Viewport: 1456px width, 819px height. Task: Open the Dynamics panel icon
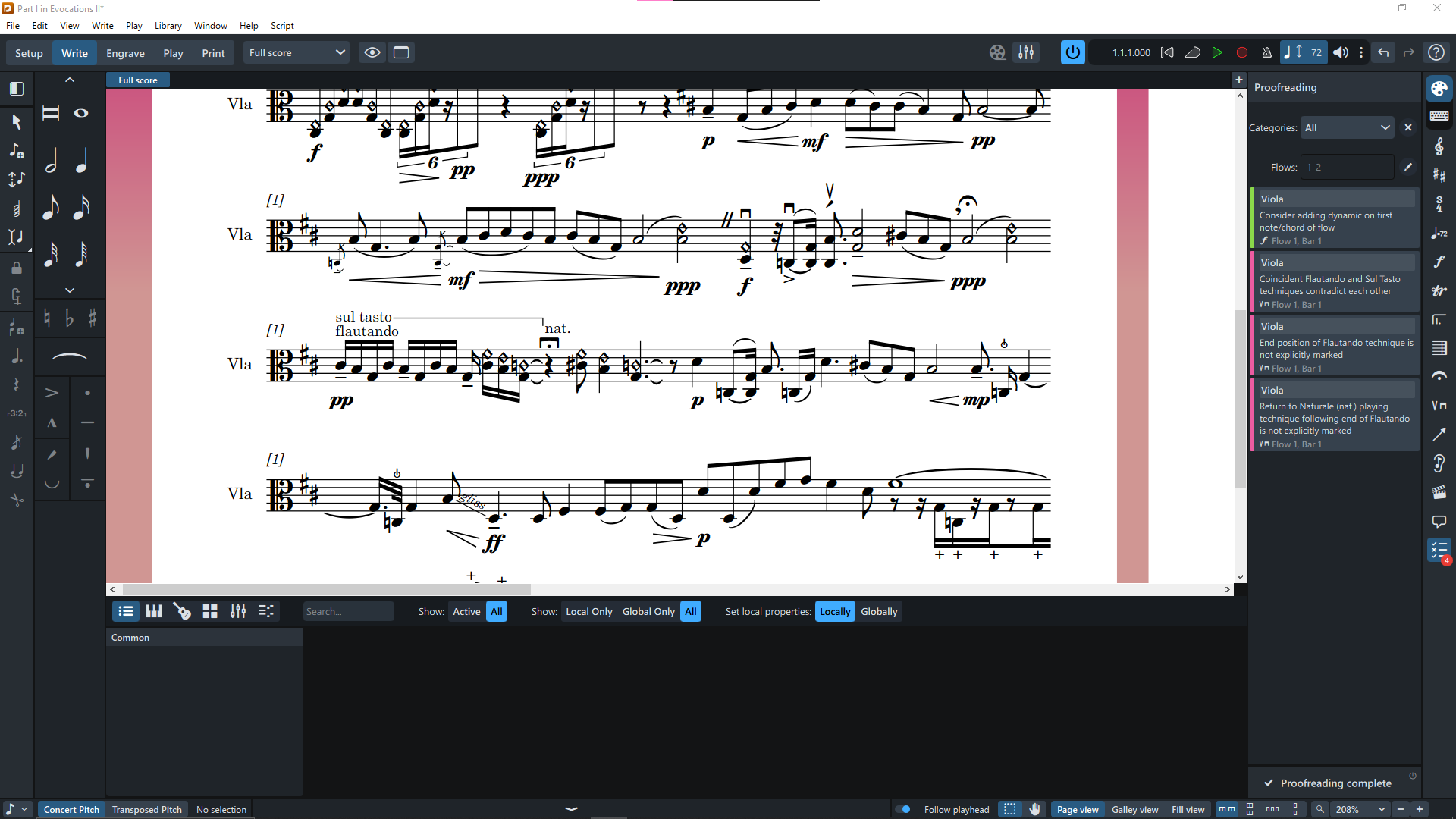click(x=1439, y=262)
